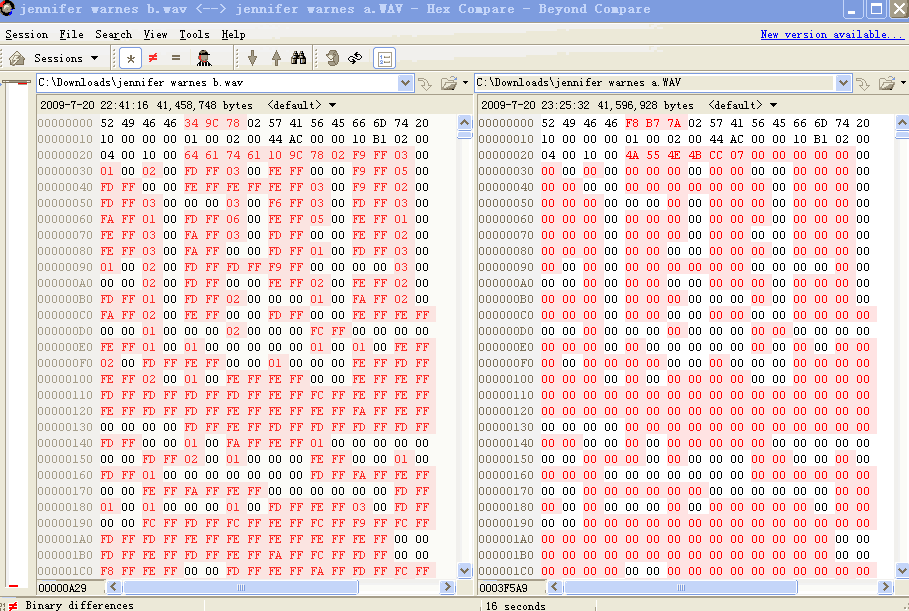
Task: Go to previous difference up arrow
Action: [x=276, y=58]
